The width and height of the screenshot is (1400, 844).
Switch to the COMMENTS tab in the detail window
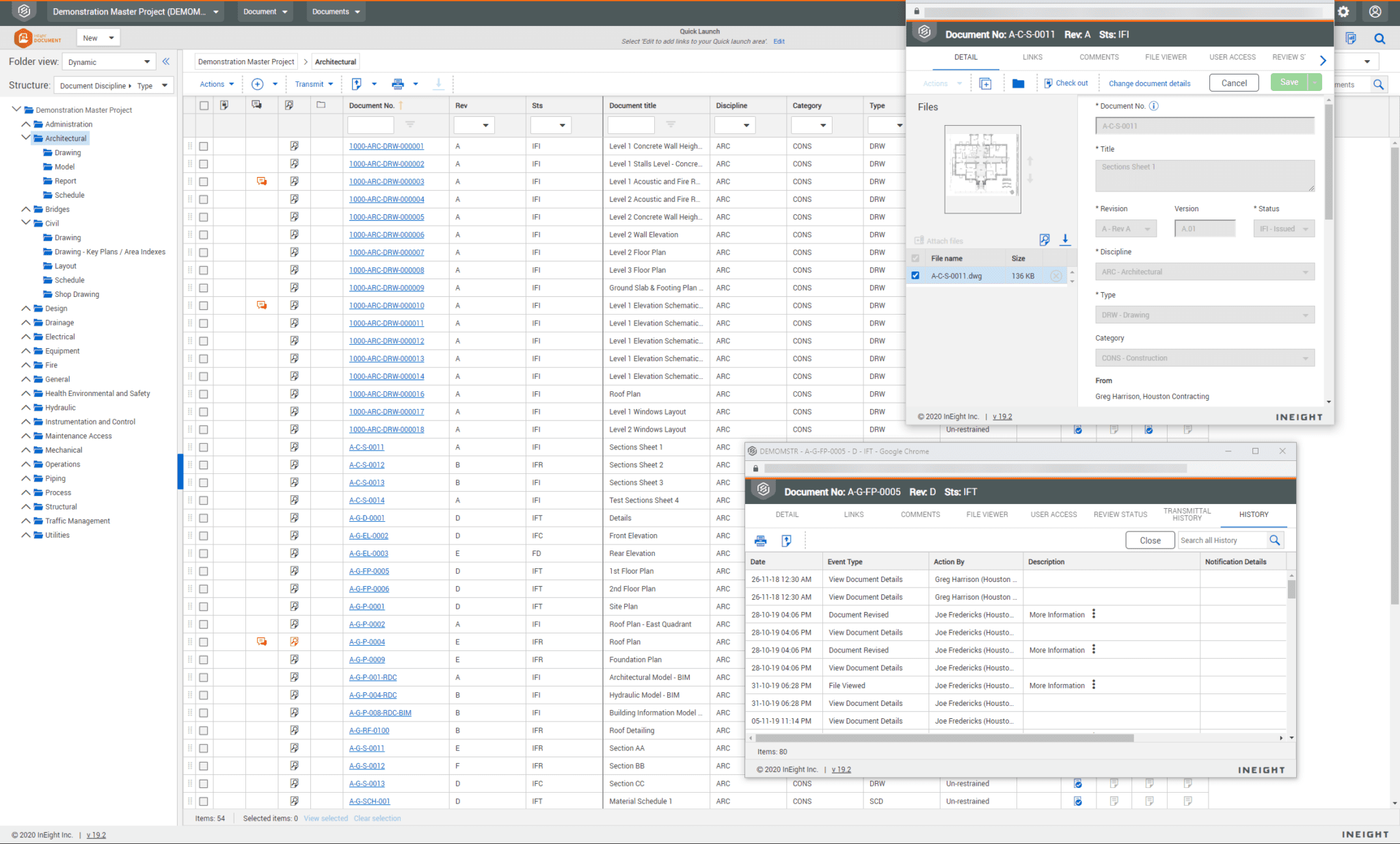1099,57
